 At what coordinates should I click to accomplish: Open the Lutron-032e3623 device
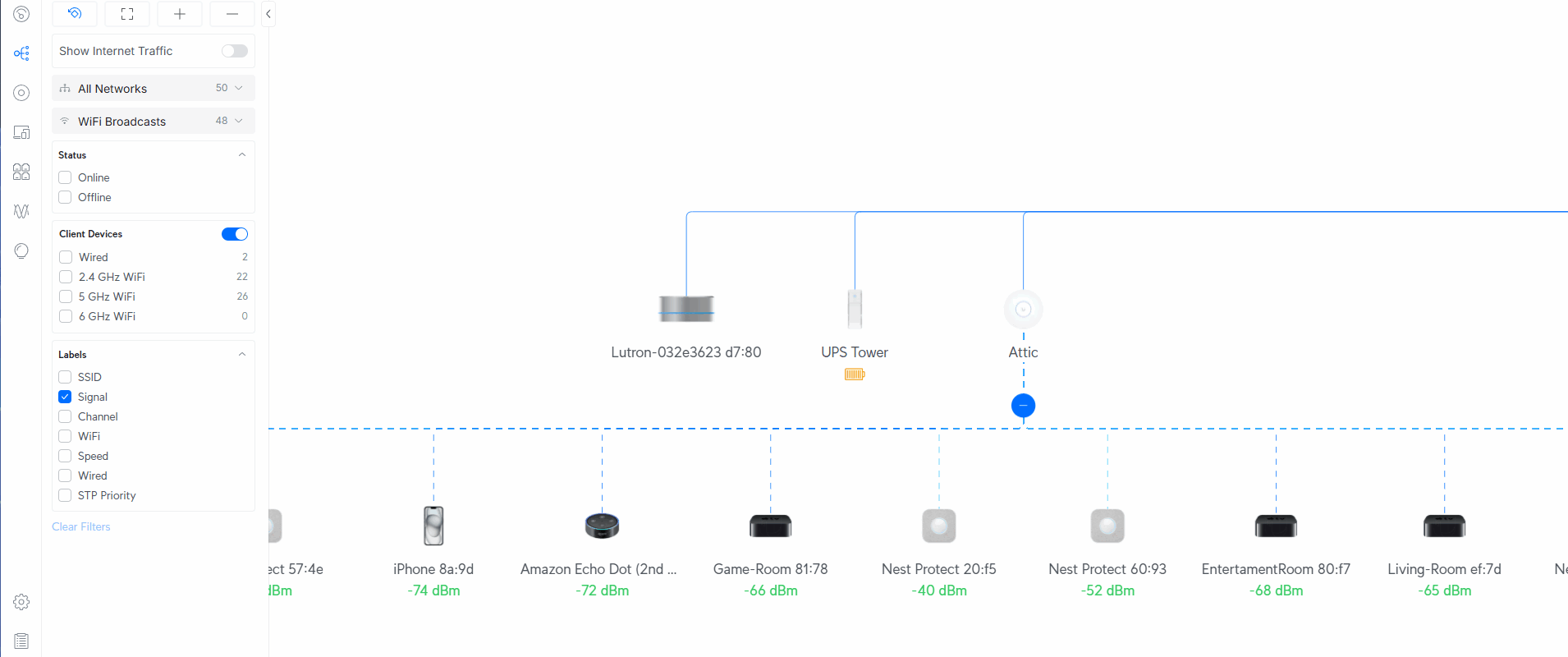[x=686, y=309]
